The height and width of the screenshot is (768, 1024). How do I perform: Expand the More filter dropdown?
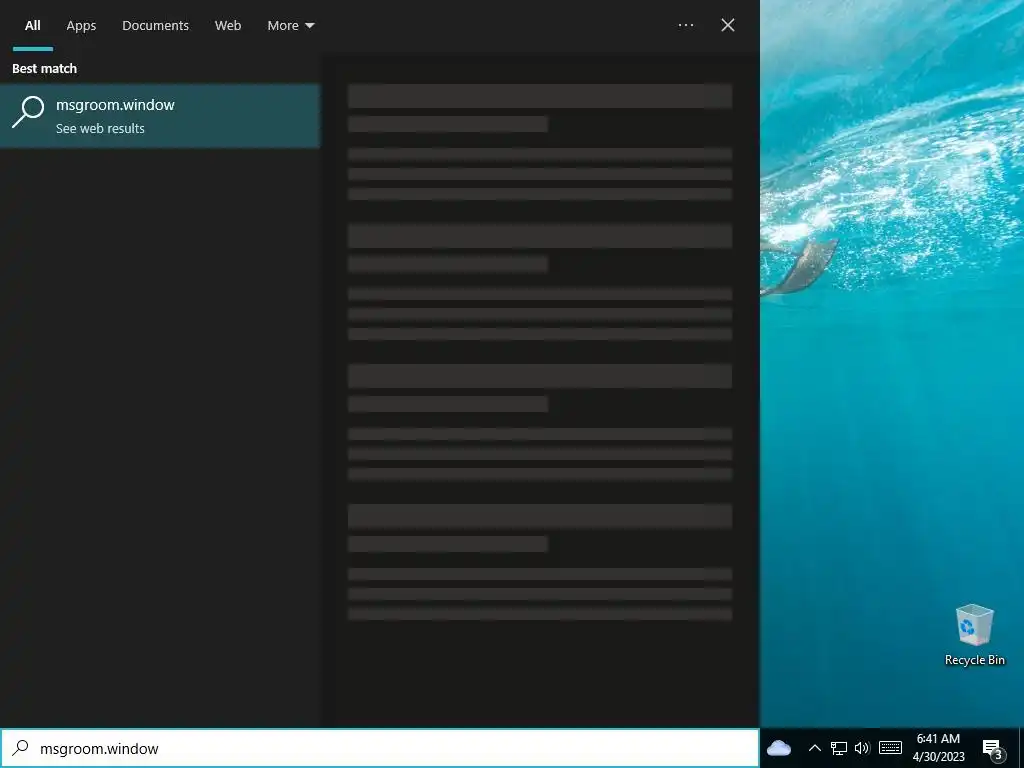[x=291, y=25]
